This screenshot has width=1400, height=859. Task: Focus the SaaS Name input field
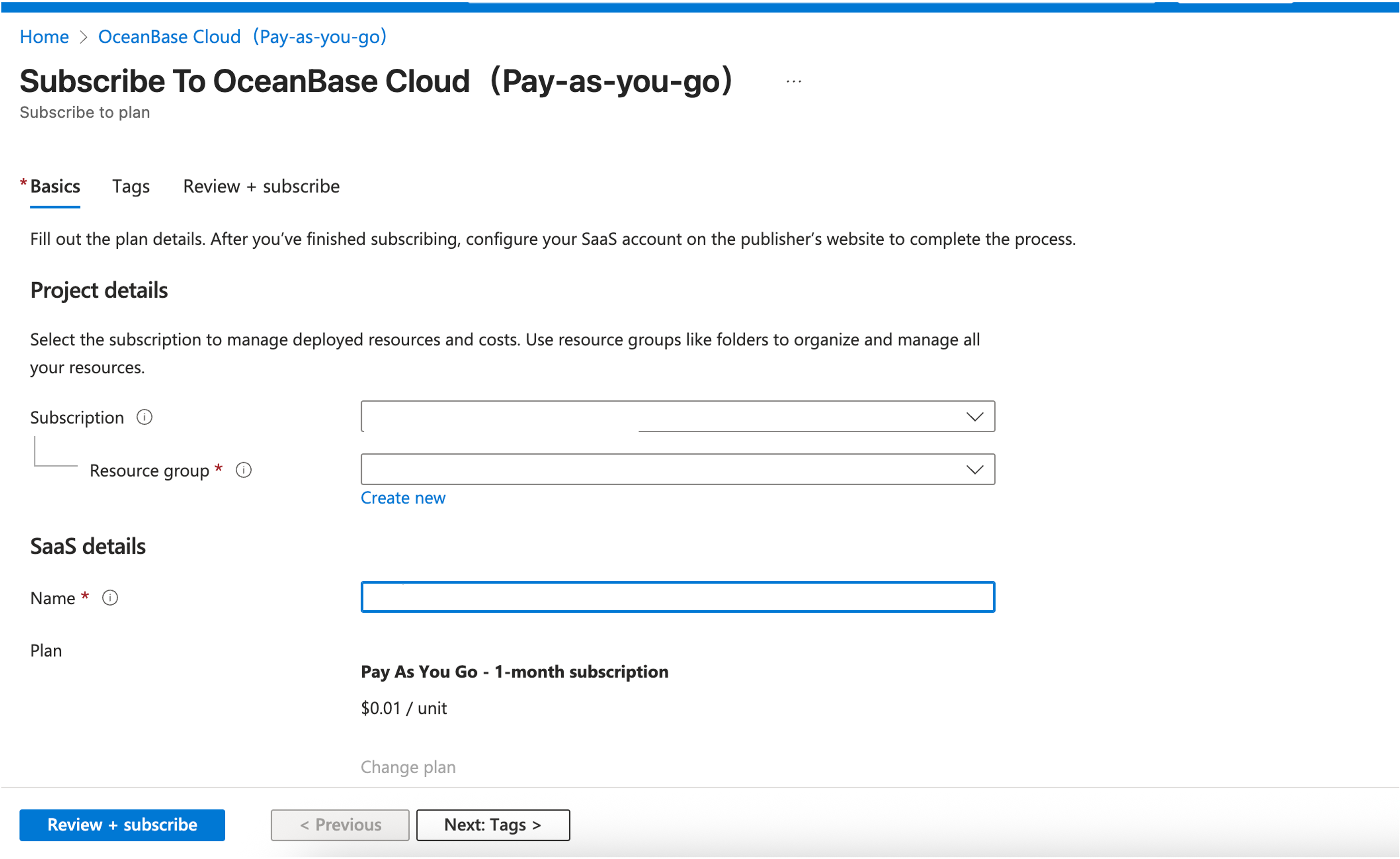click(677, 597)
